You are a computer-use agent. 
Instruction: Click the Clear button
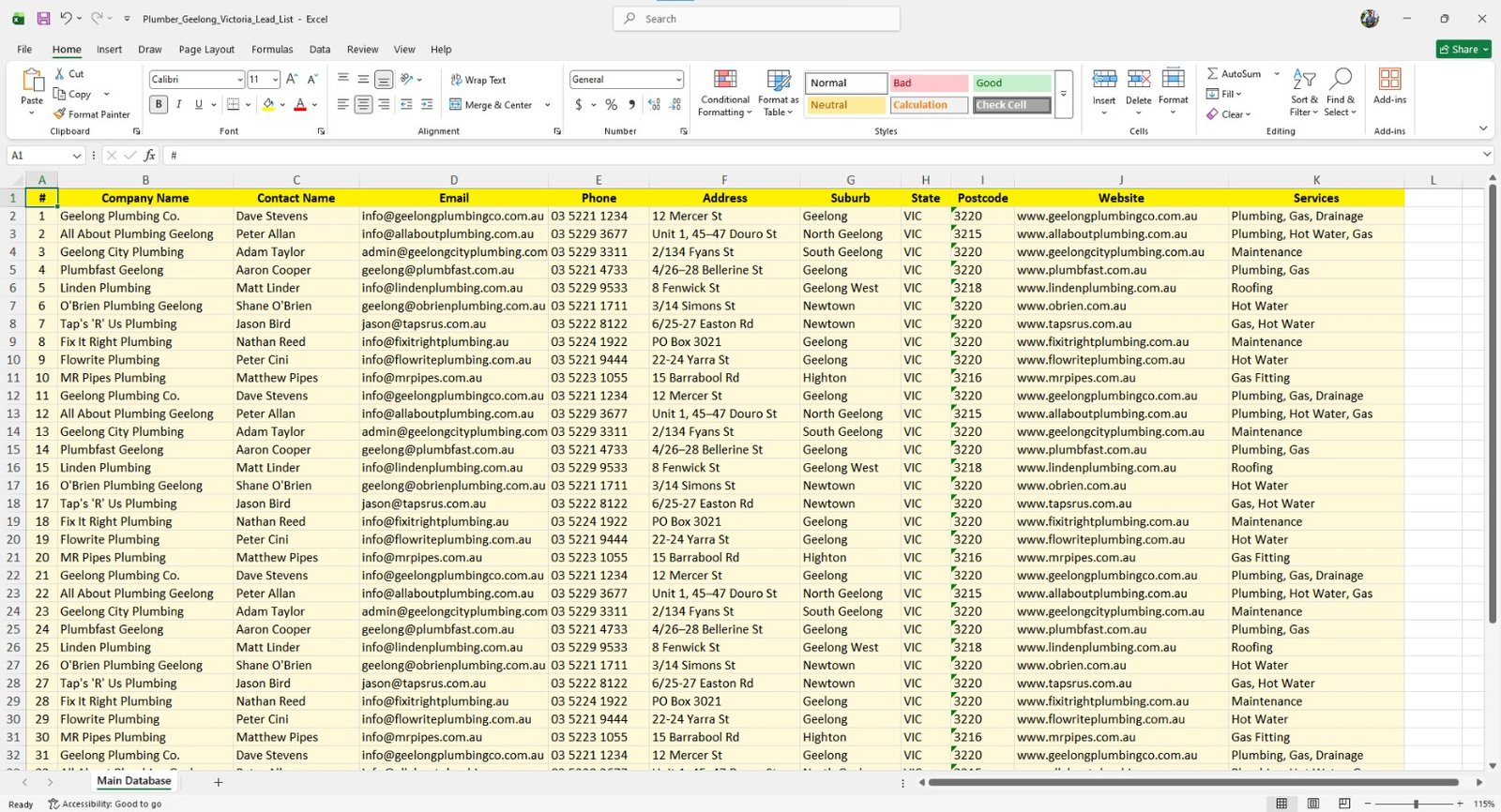point(1229,114)
